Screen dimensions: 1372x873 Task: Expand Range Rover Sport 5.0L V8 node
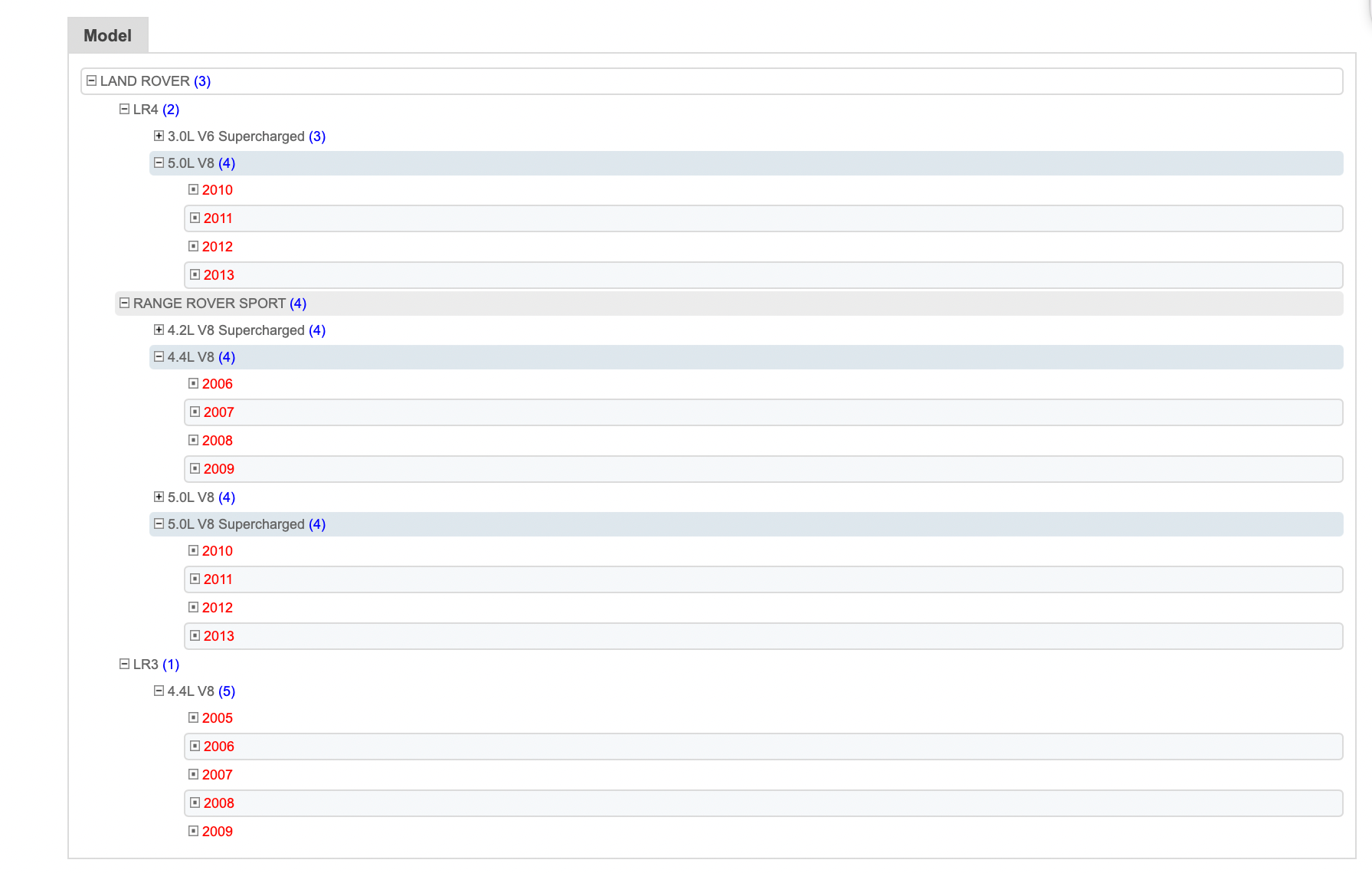pyautogui.click(x=159, y=497)
